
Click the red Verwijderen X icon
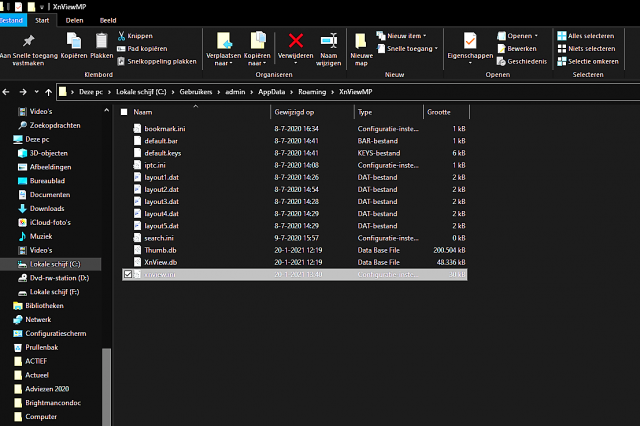(296, 40)
